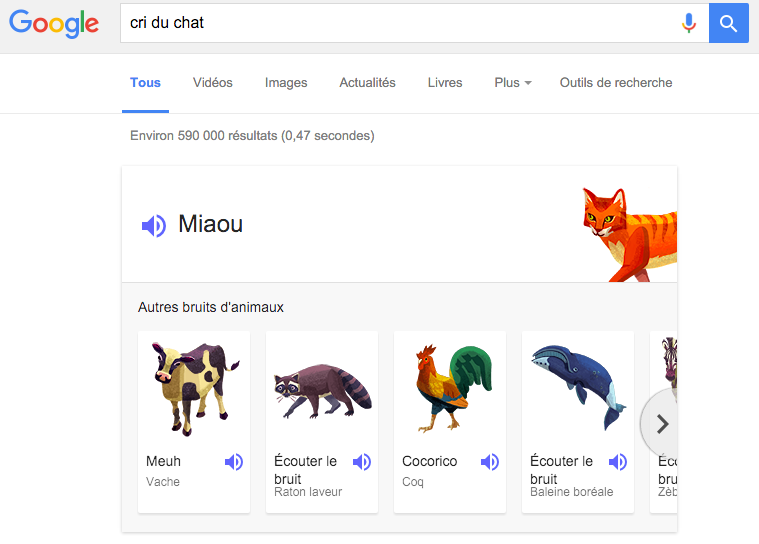The width and height of the screenshot is (759, 544).
Task: Click 'Écouter le bruit' on raccoon card
Action: point(305,470)
